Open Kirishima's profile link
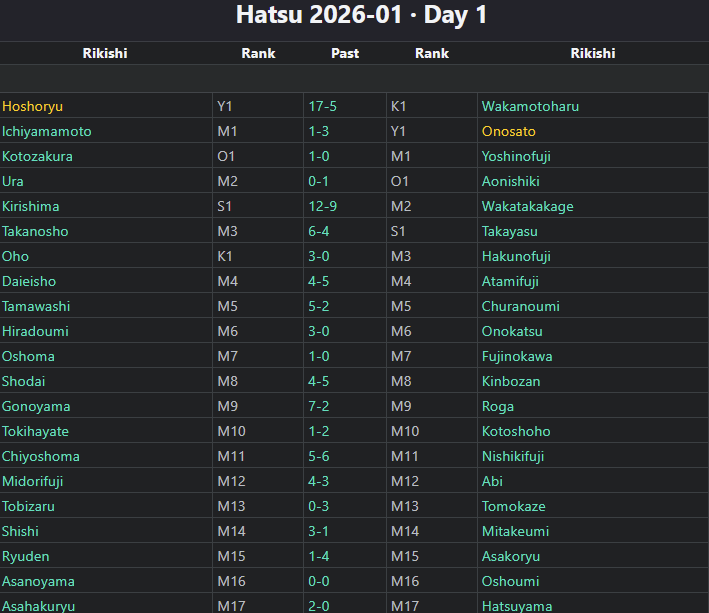The height and width of the screenshot is (613, 709). tap(30, 206)
